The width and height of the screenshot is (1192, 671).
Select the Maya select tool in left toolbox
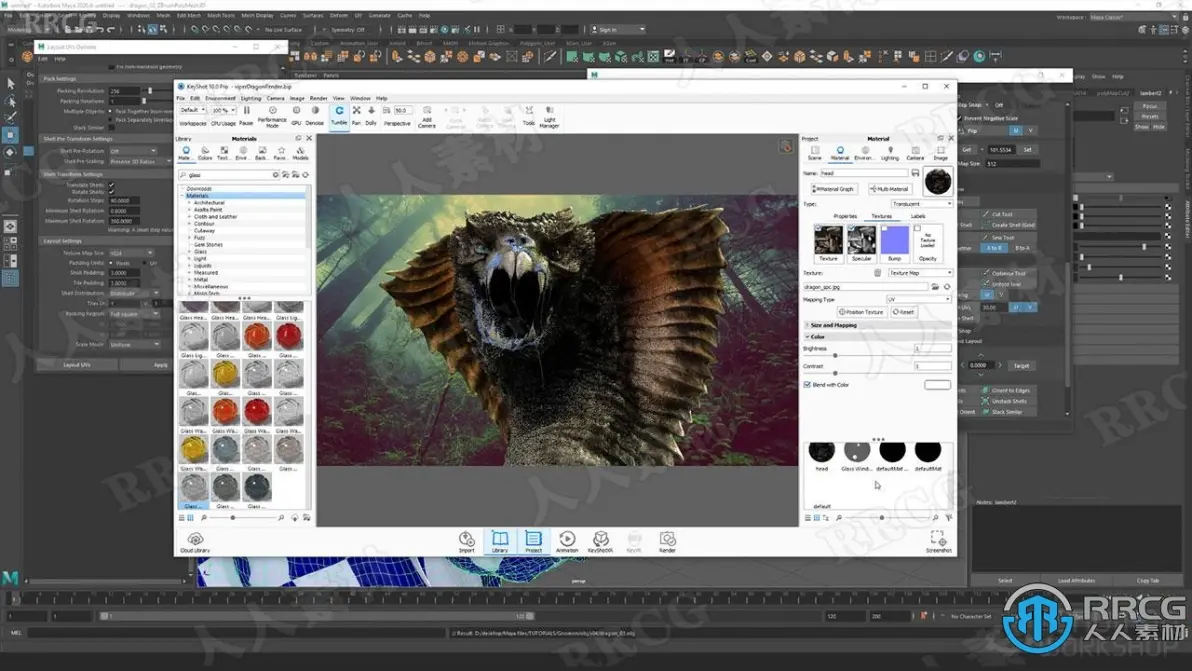(x=11, y=83)
